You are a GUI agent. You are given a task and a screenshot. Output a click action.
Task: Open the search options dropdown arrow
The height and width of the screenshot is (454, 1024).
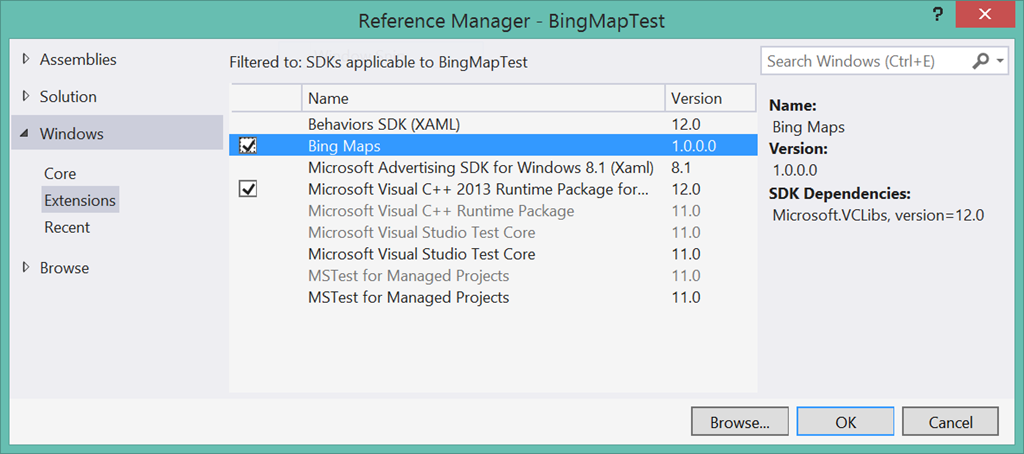click(x=1000, y=61)
